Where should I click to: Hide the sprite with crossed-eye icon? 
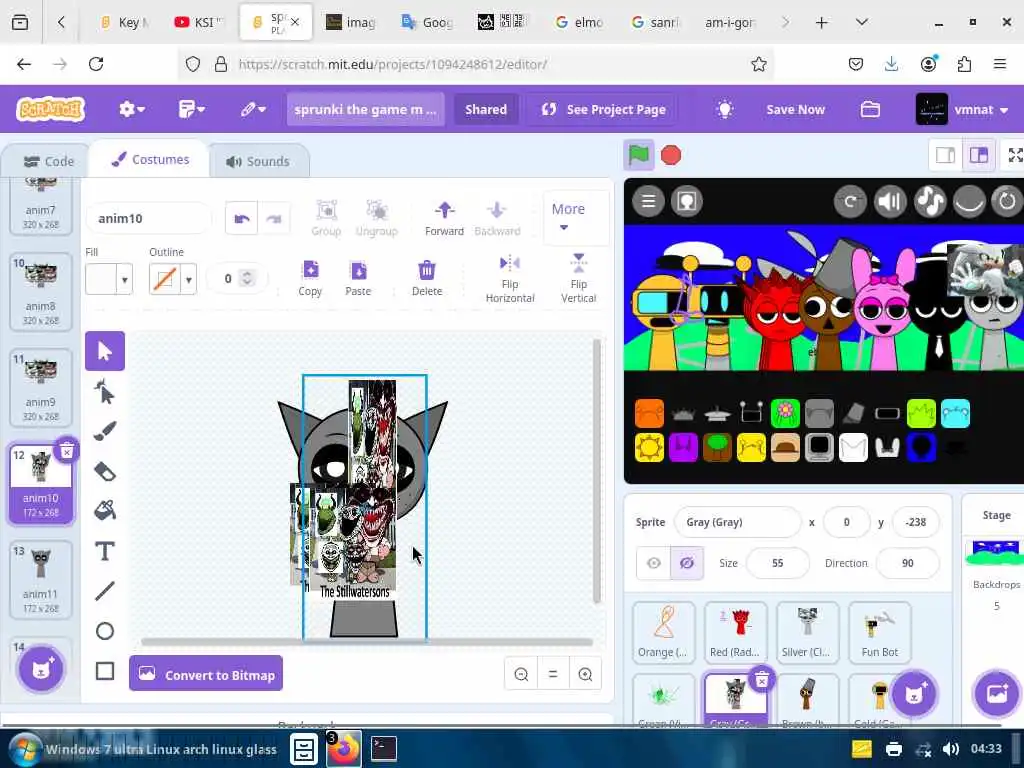coord(686,563)
